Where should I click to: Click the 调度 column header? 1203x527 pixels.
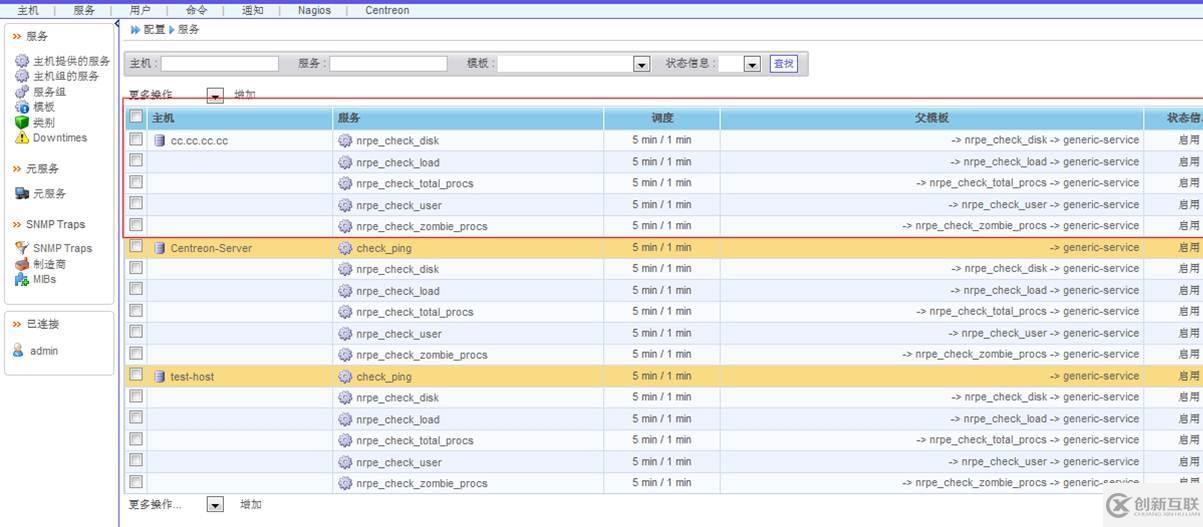pyautogui.click(x=662, y=118)
